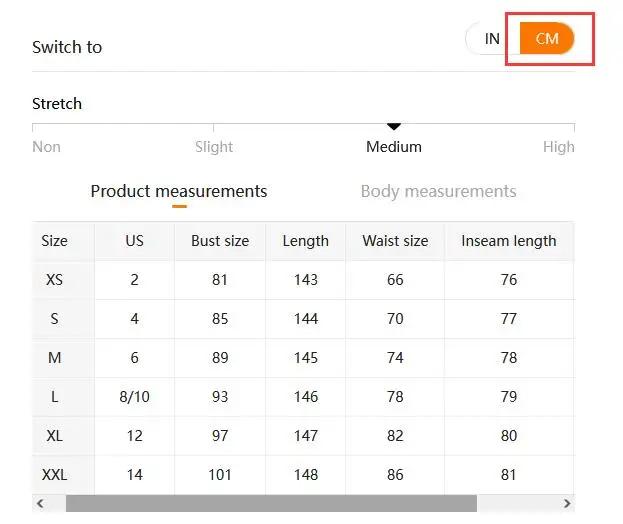Open the Product measurements tab
The width and height of the screenshot is (623, 524).
[179, 191]
